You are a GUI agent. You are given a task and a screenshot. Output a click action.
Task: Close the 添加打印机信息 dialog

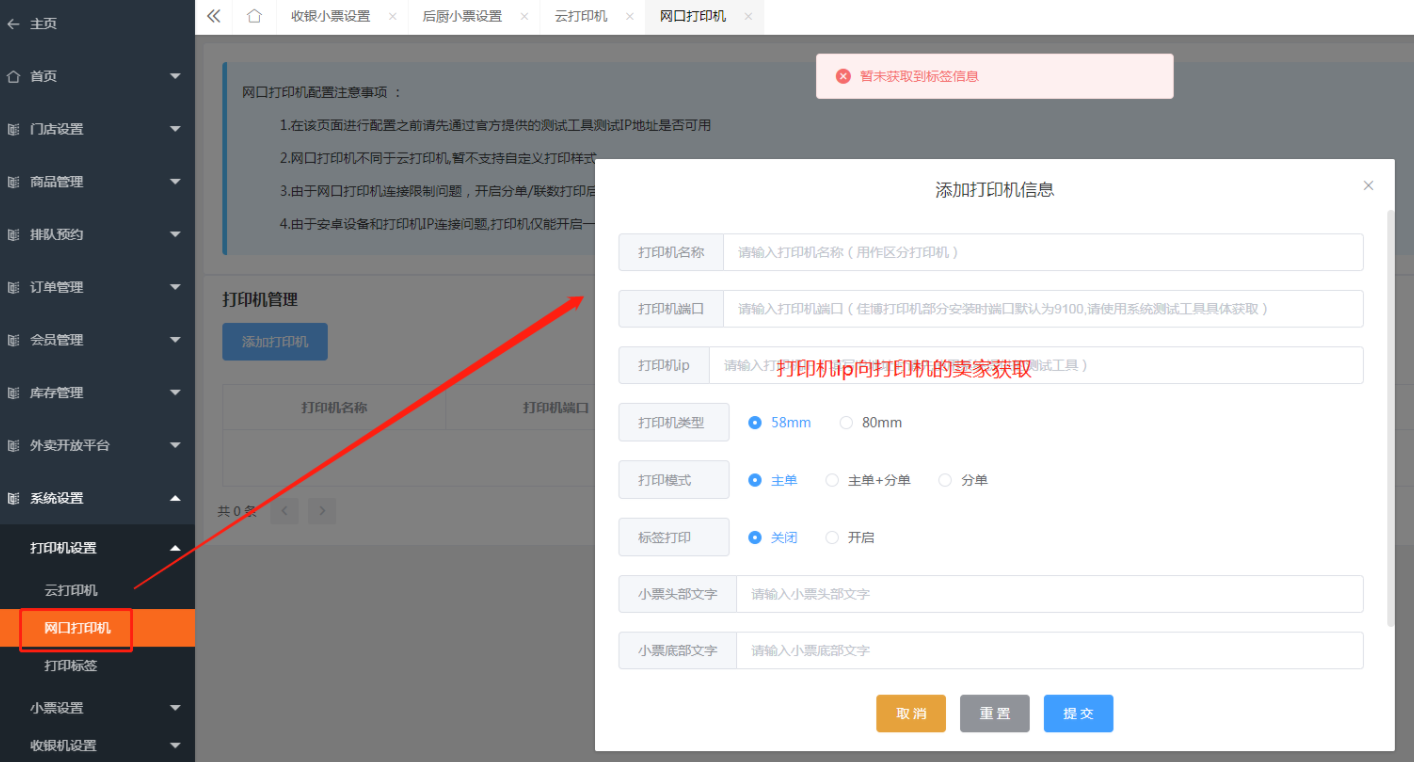point(1368,185)
